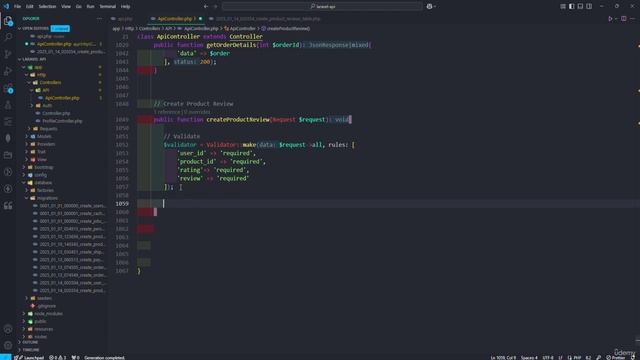The height and width of the screenshot is (360, 640).
Task: Open Explorer Views and More Actions ellipsis
Action: coord(99,19)
